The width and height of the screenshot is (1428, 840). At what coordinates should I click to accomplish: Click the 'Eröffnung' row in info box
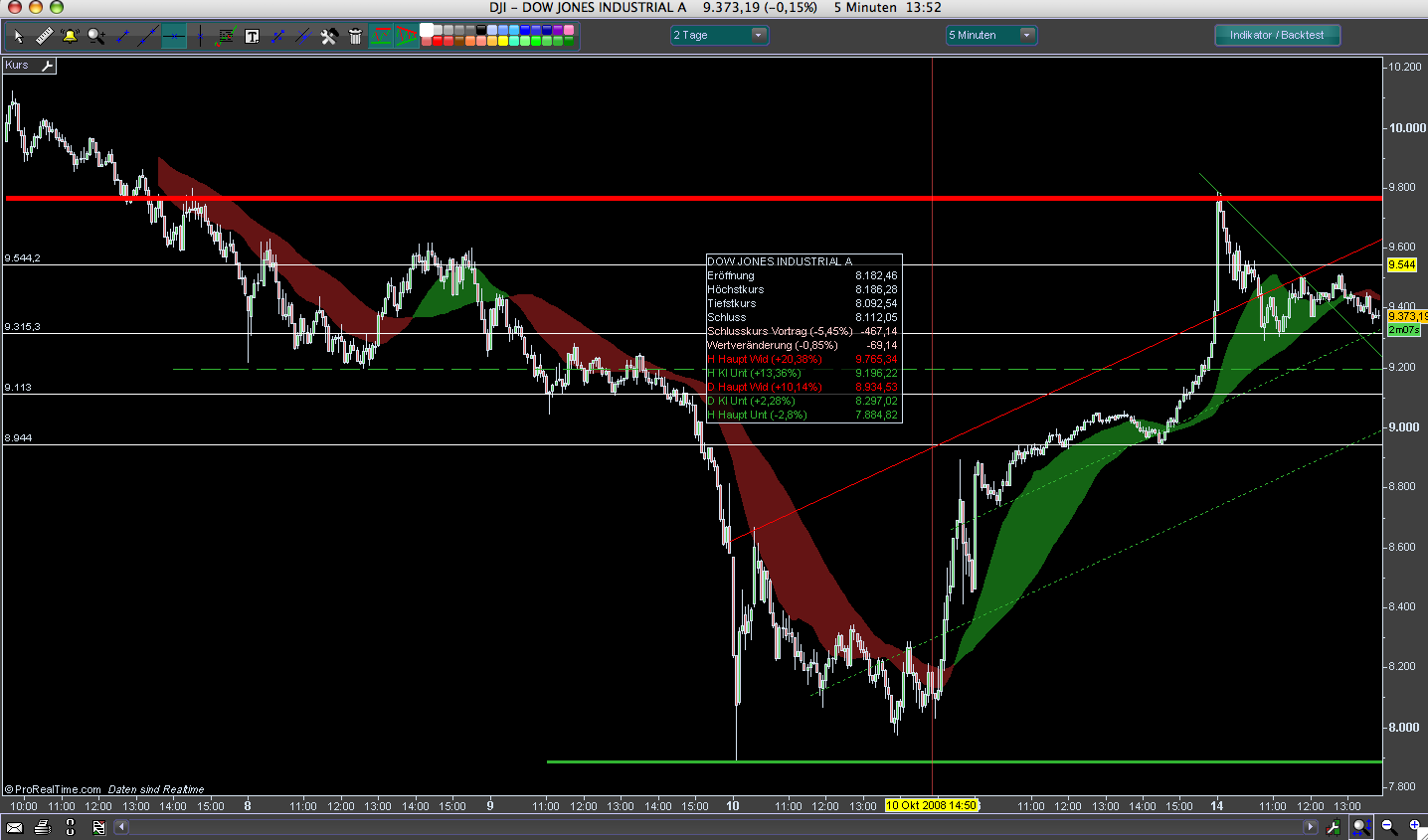pyautogui.click(x=803, y=275)
